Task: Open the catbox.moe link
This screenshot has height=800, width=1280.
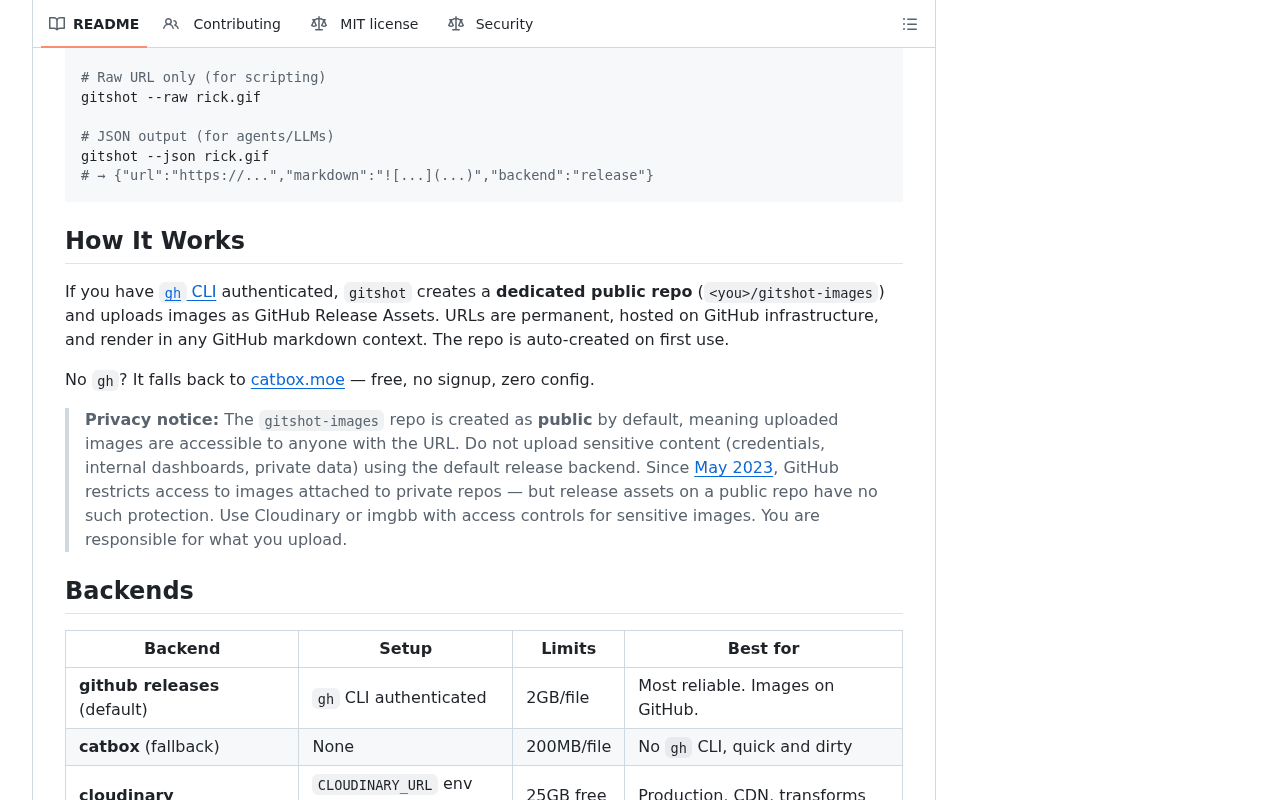Action: pos(298,380)
